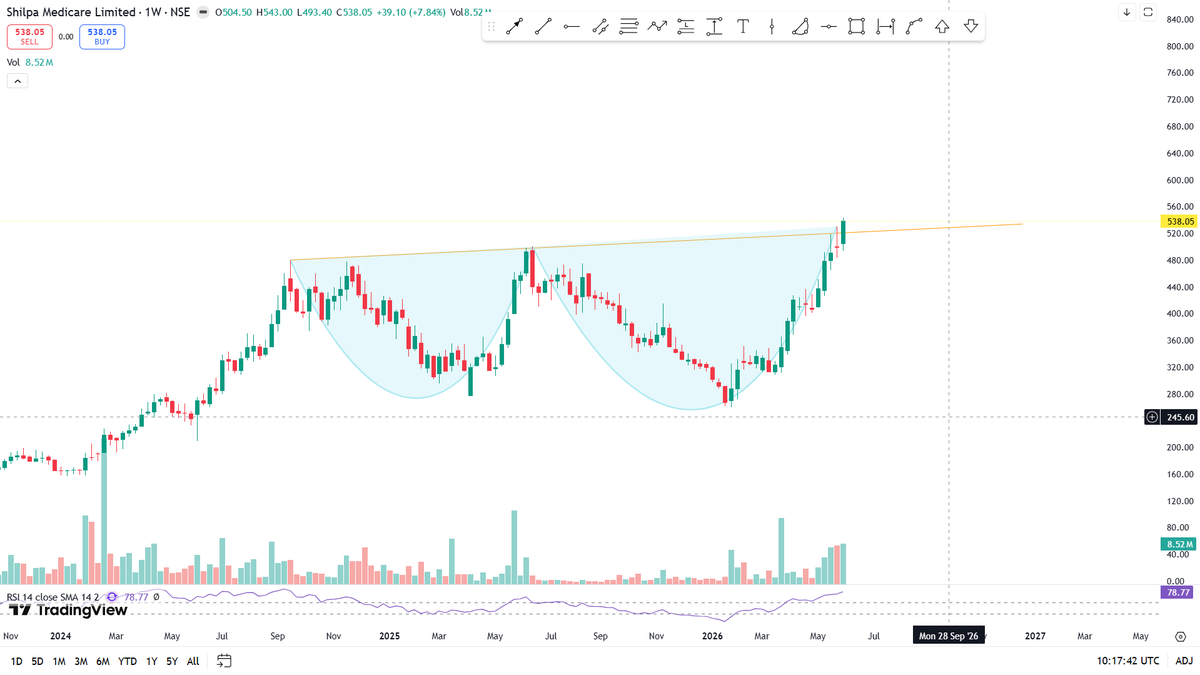
Task: Select the Vertical line tool
Action: [771, 27]
